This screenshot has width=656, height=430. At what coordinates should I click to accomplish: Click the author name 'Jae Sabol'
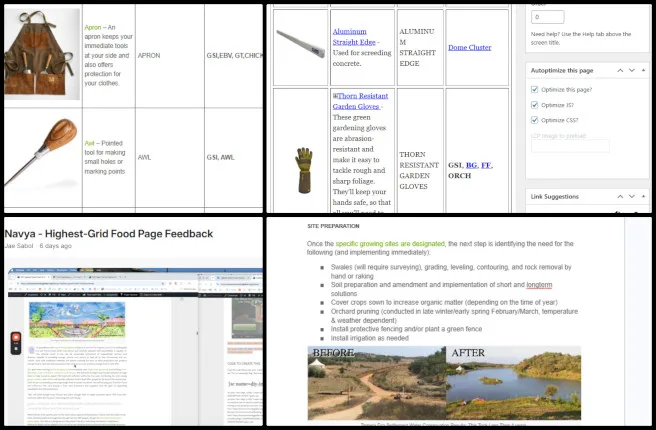pyautogui.click(x=19, y=246)
